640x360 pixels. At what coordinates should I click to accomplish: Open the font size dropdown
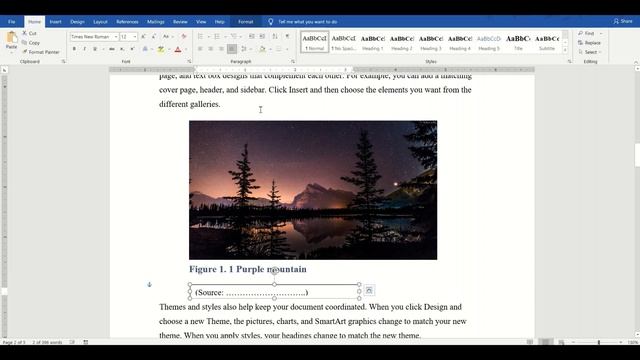135,37
